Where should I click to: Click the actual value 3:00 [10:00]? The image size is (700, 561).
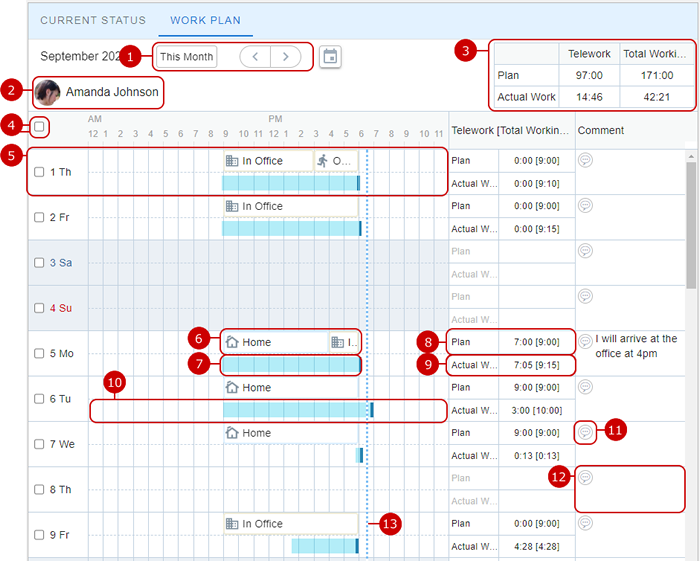pos(537,411)
